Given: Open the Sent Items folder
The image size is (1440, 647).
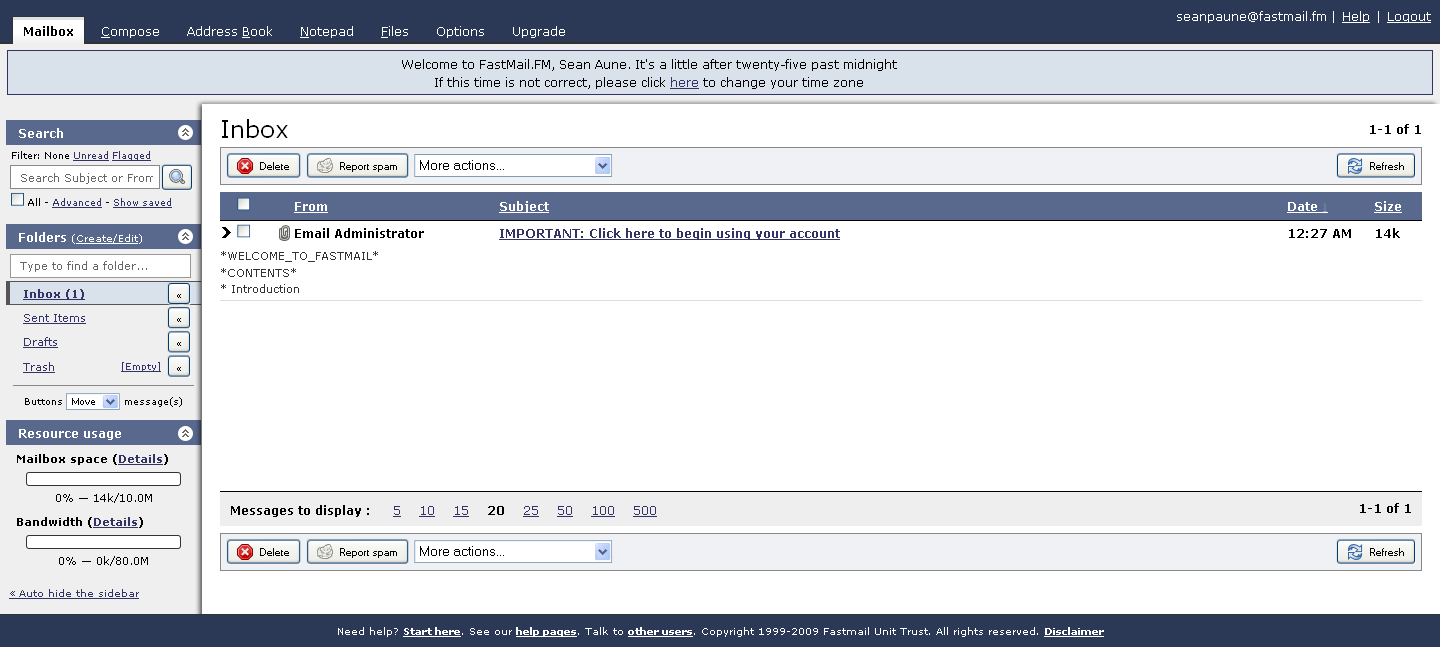Looking at the screenshot, I should (54, 318).
